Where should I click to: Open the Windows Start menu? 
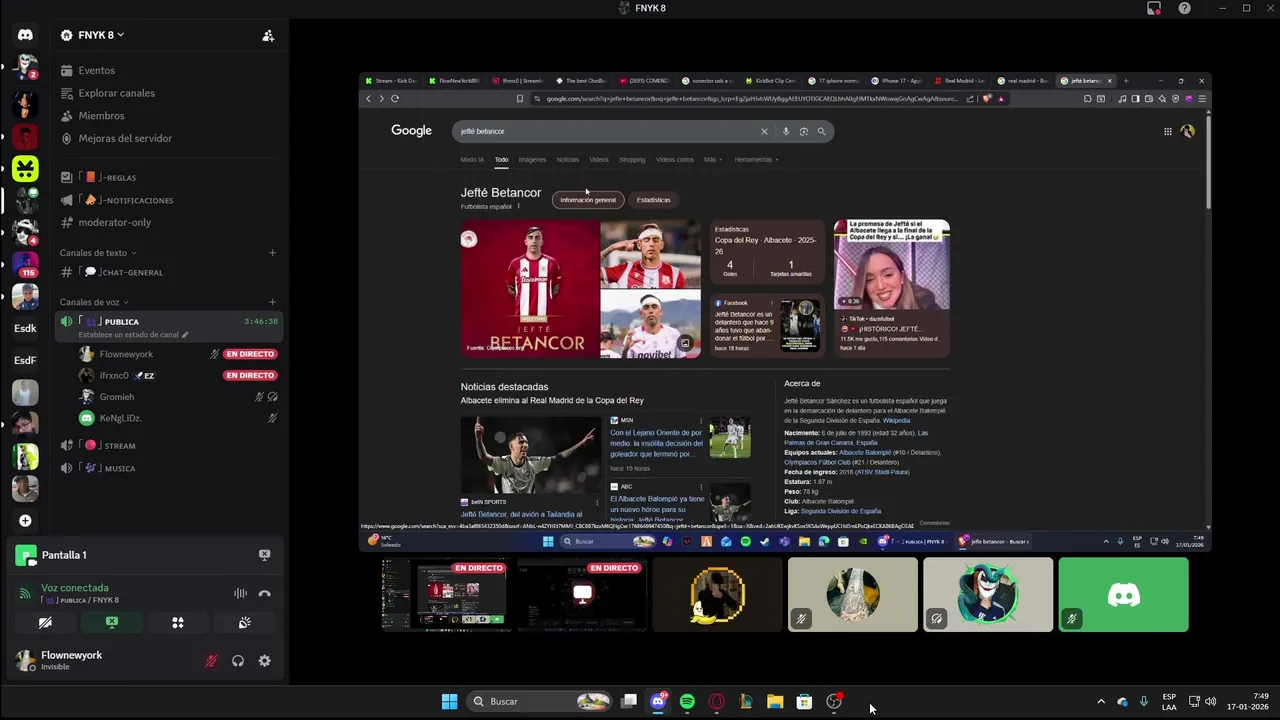pyautogui.click(x=450, y=702)
